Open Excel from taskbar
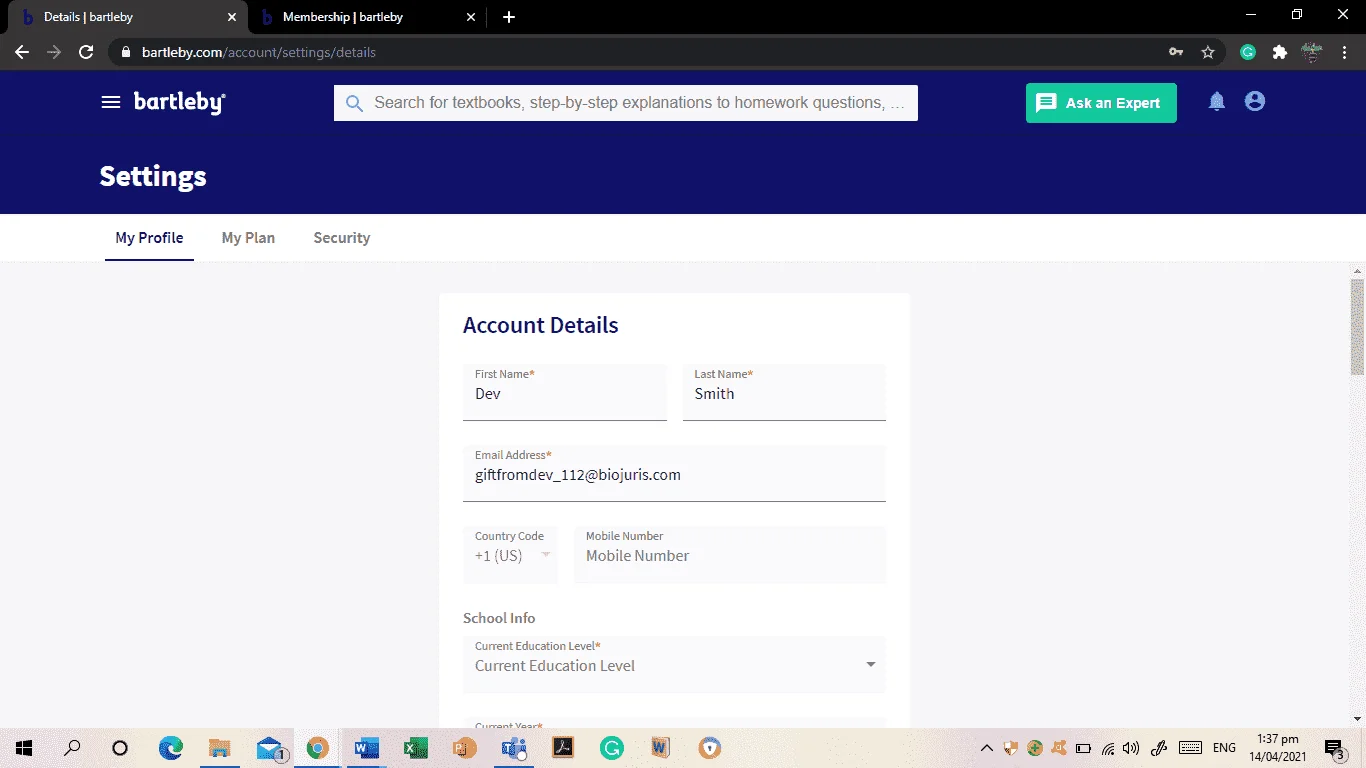 tap(415, 748)
